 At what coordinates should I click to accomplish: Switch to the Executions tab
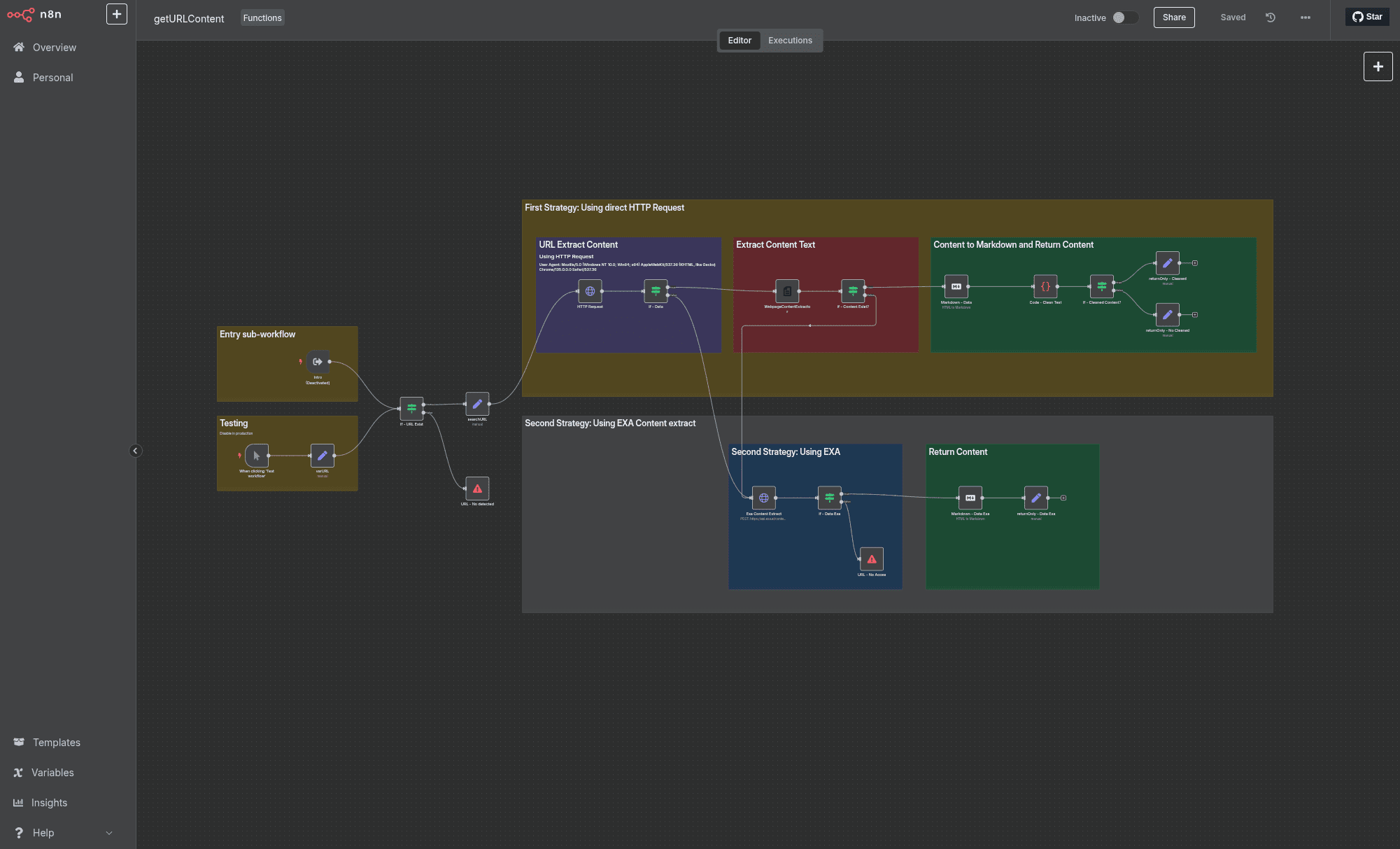point(790,41)
